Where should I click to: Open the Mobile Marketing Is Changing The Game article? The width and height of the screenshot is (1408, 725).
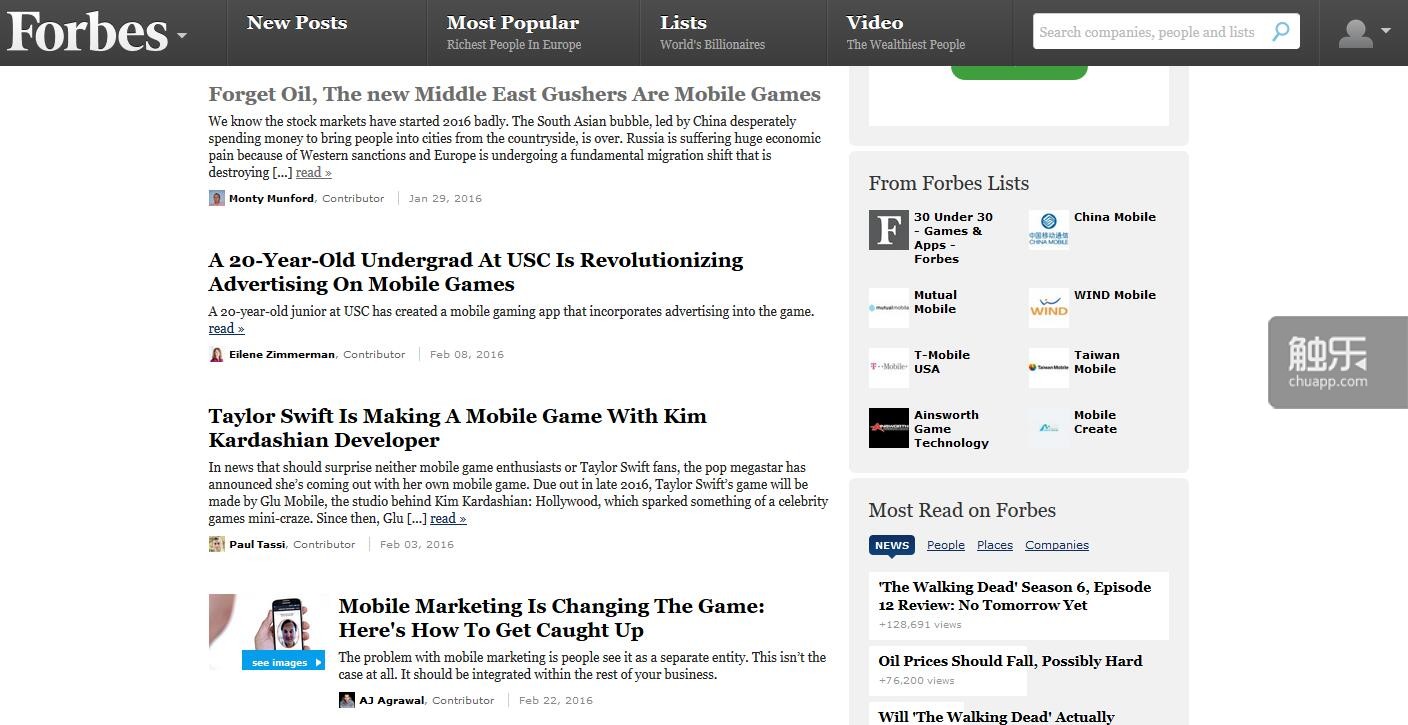(551, 618)
